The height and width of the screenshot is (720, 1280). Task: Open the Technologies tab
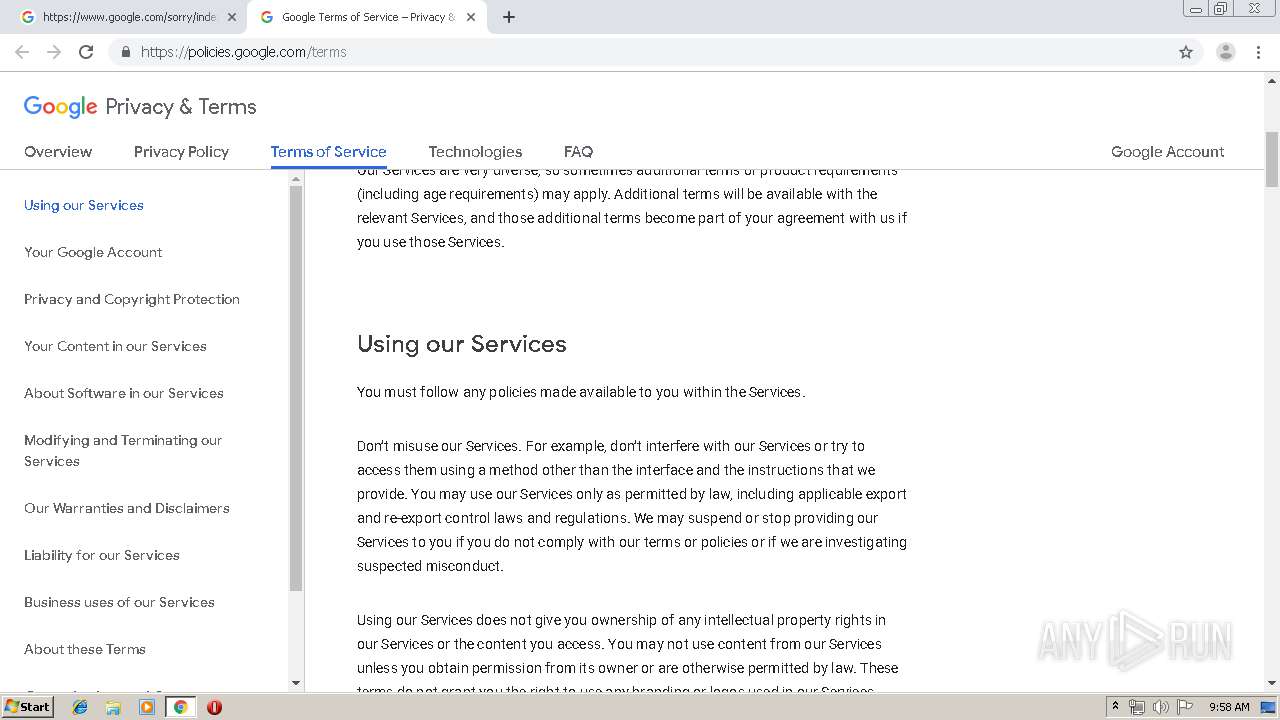click(475, 152)
